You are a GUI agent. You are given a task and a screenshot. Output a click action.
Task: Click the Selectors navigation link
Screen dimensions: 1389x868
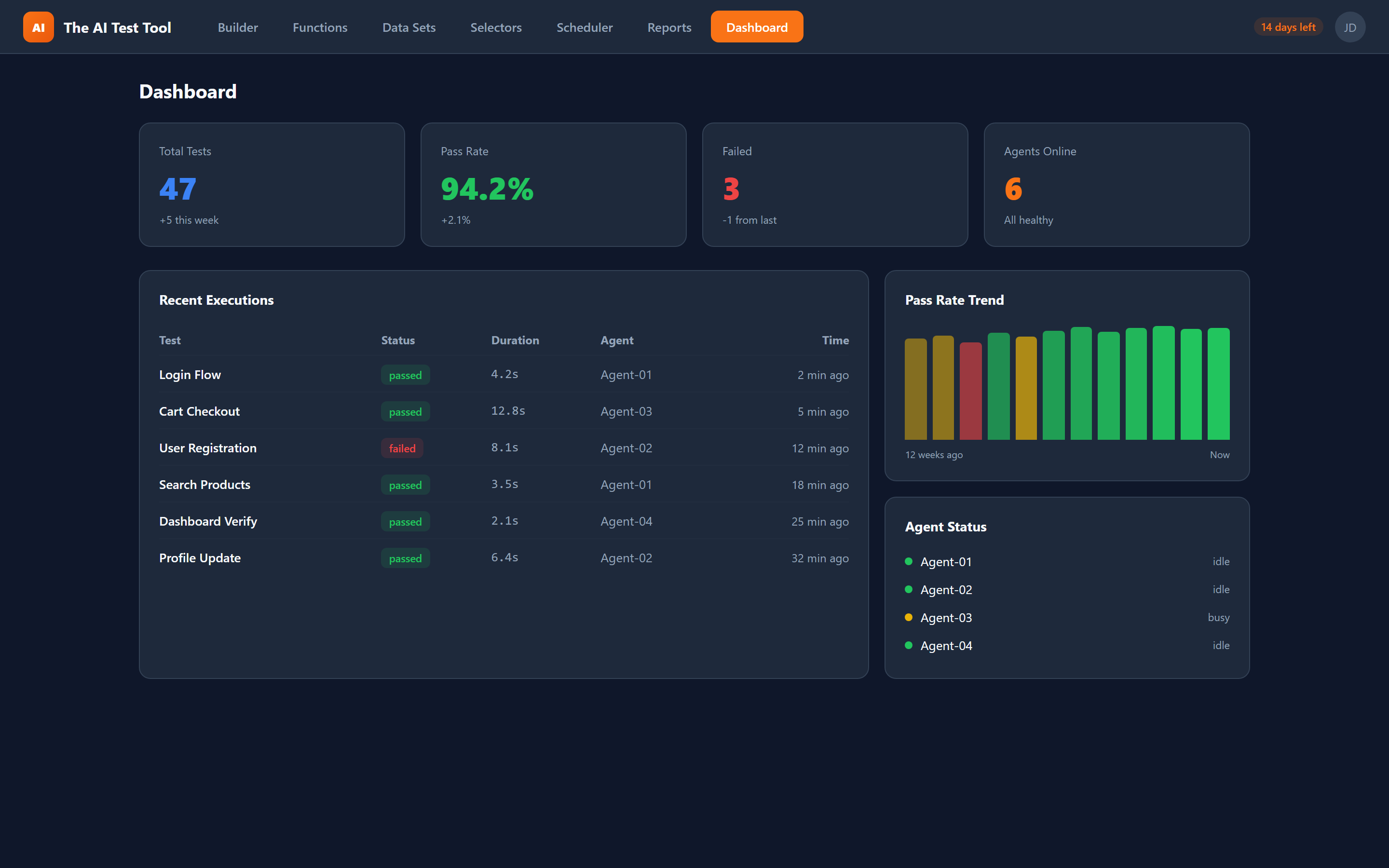(495, 27)
